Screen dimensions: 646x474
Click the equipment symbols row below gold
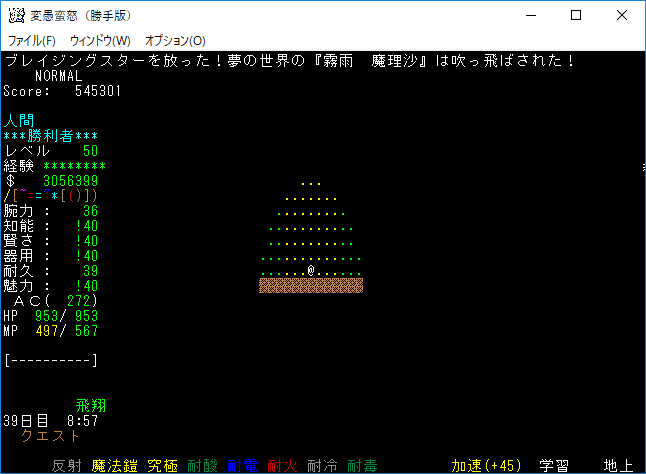(51, 196)
